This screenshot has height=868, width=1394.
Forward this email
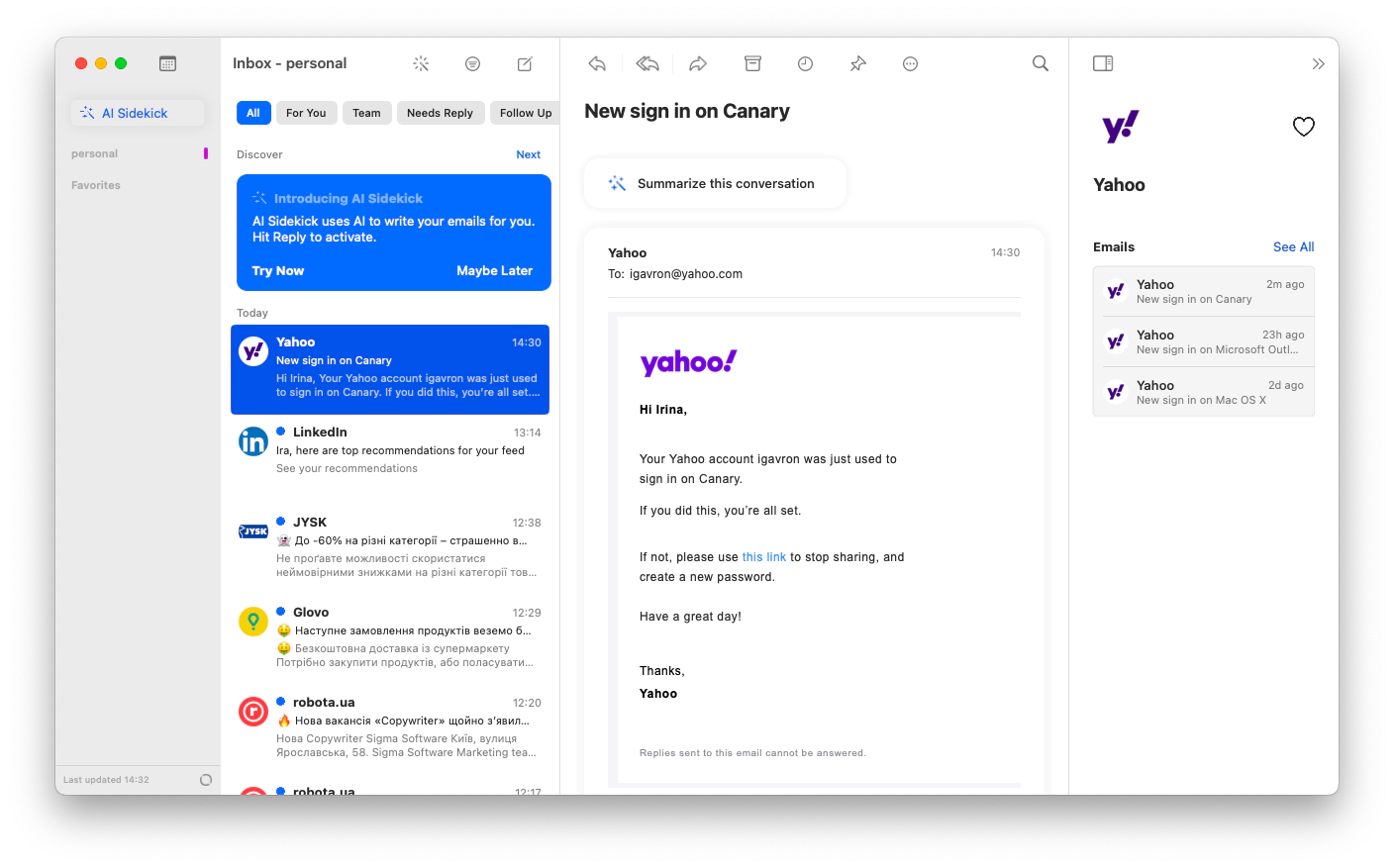[698, 63]
